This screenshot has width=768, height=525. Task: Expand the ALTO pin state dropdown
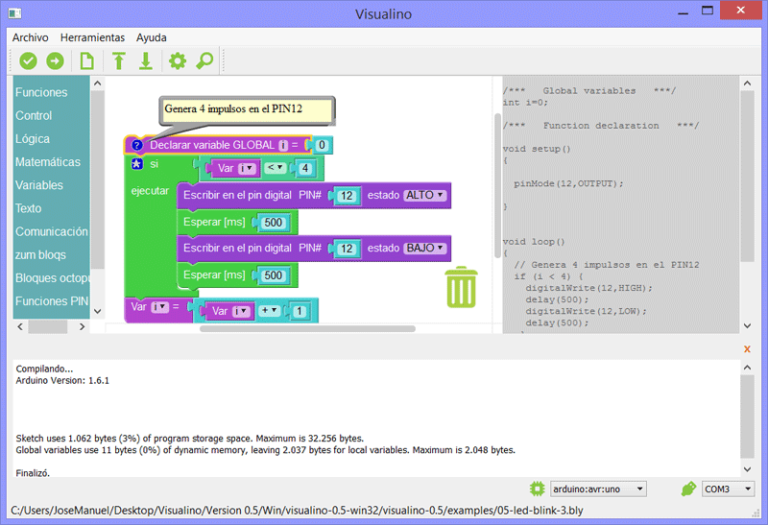tap(426, 195)
